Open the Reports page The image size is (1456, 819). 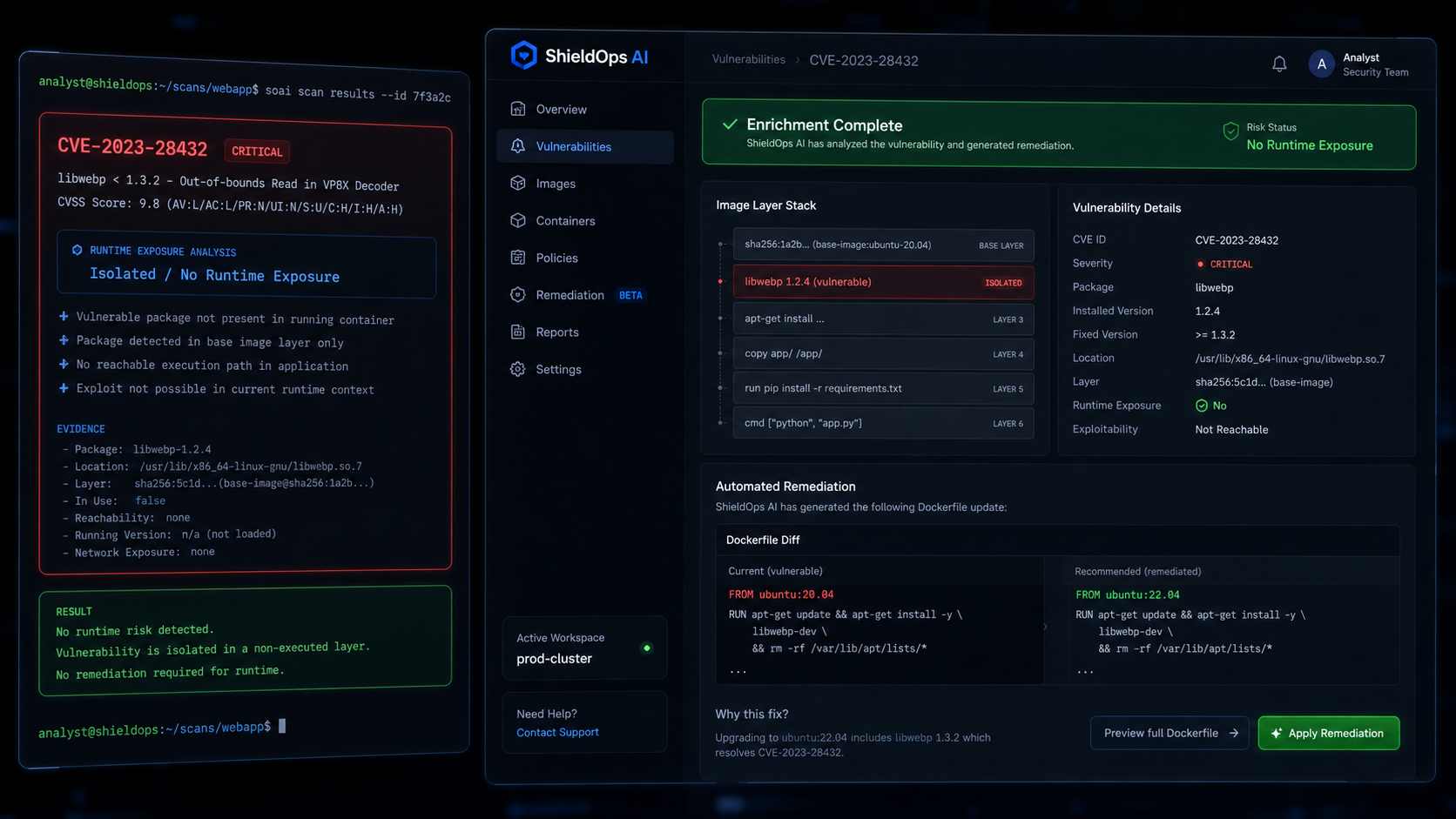tap(585, 332)
